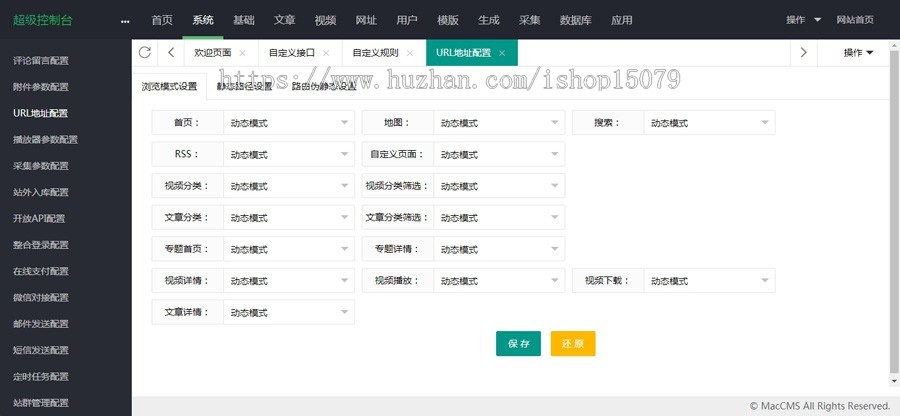Open 开放API配置 in sidebar
The height and width of the screenshot is (416, 900).
pos(39,219)
